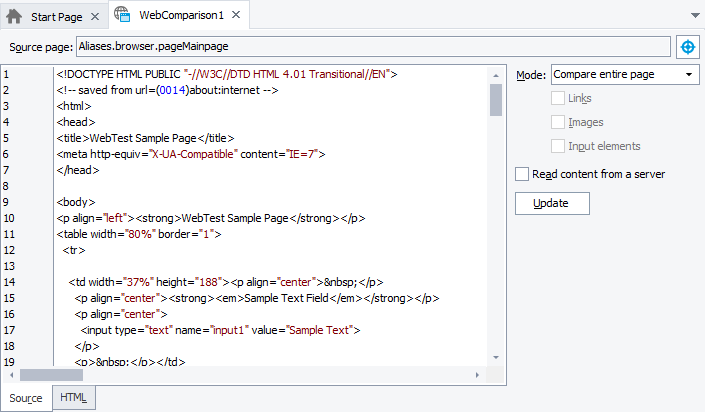Click the WebComparison1 globe tab icon
705x412 pixels.
[x=122, y=16]
